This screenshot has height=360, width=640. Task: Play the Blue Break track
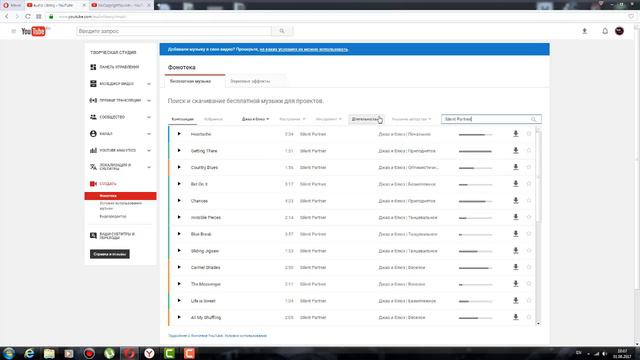tap(179, 234)
